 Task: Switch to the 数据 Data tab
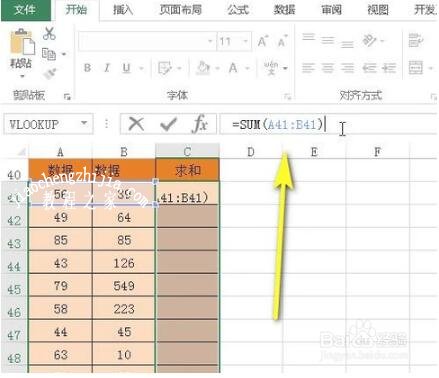[x=284, y=10]
